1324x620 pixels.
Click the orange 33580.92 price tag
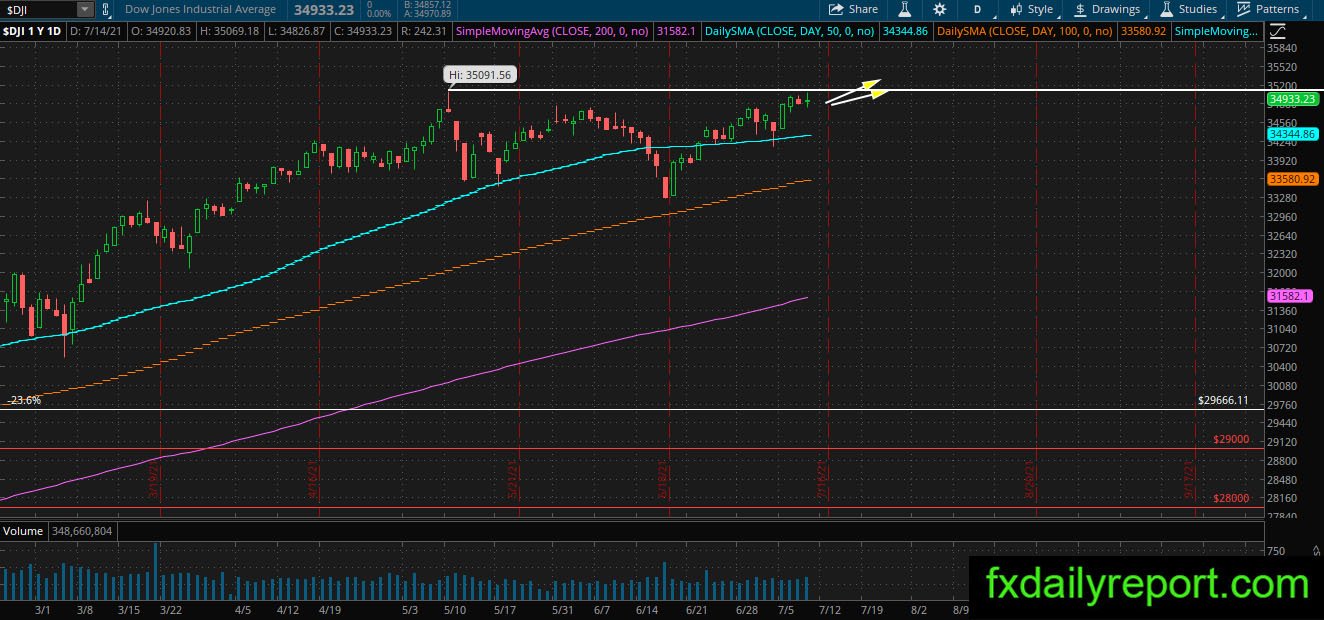[x=1293, y=179]
